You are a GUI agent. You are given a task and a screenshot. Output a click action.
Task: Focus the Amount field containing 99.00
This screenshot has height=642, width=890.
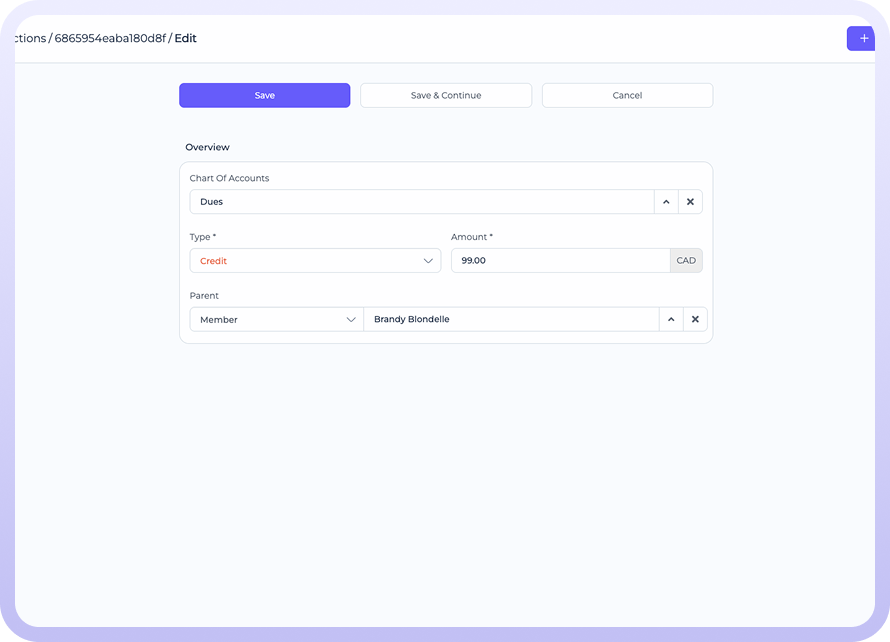(x=560, y=261)
